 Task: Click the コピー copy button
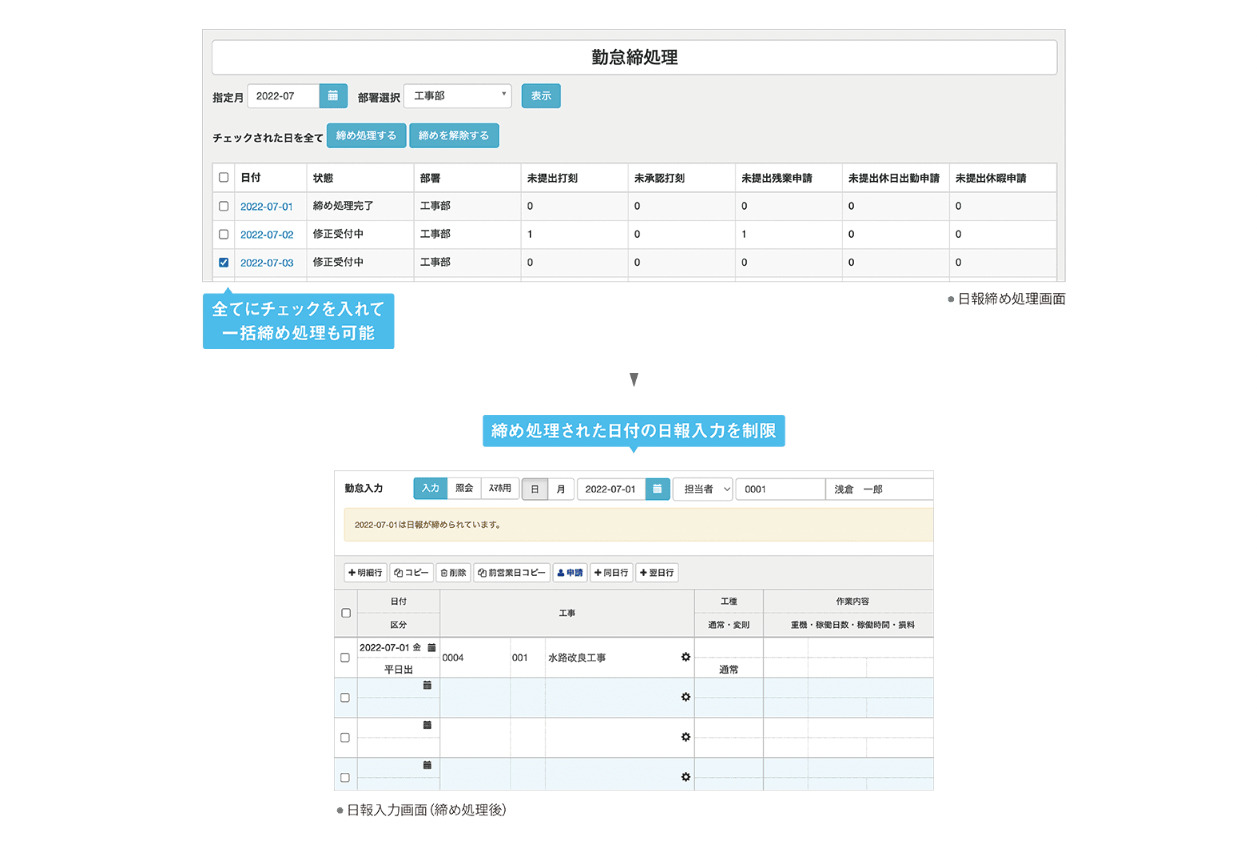click(x=411, y=573)
